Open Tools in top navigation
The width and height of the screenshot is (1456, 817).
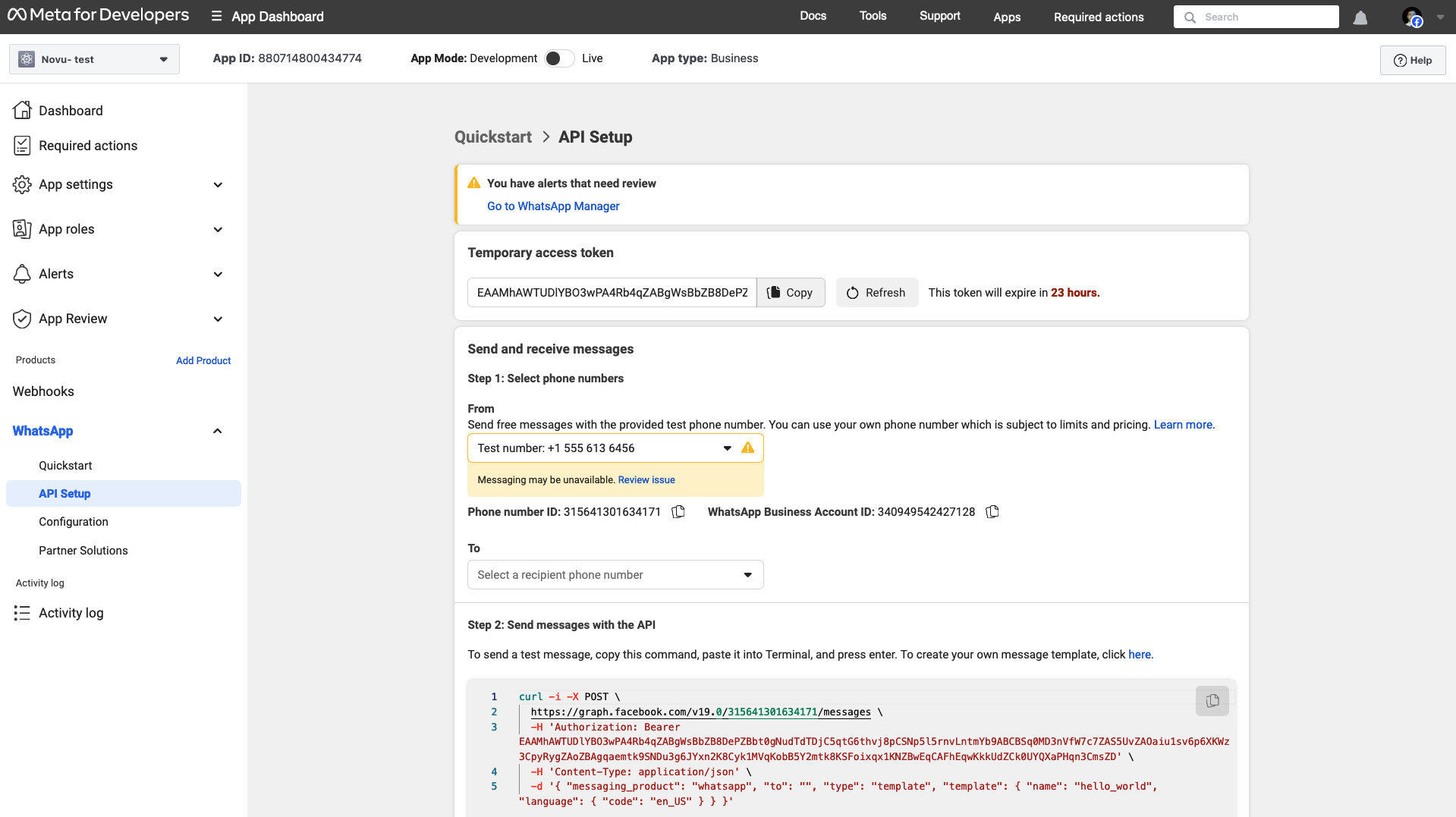pos(873,16)
